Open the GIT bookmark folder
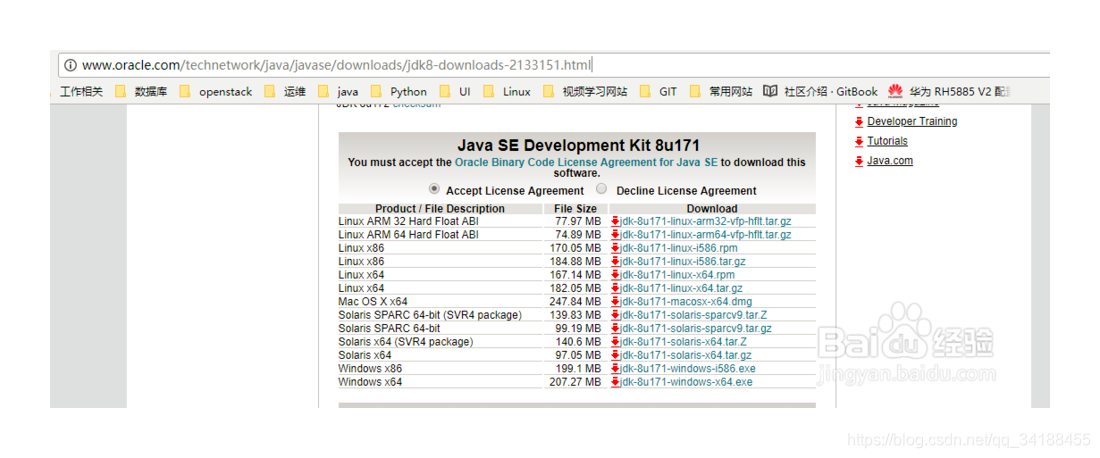The width and height of the screenshot is (1100, 458). coord(659,92)
